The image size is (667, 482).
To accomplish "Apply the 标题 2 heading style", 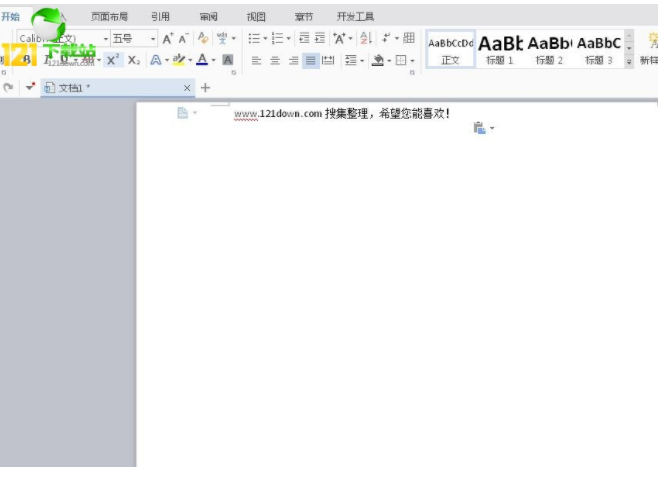I will (x=549, y=48).
